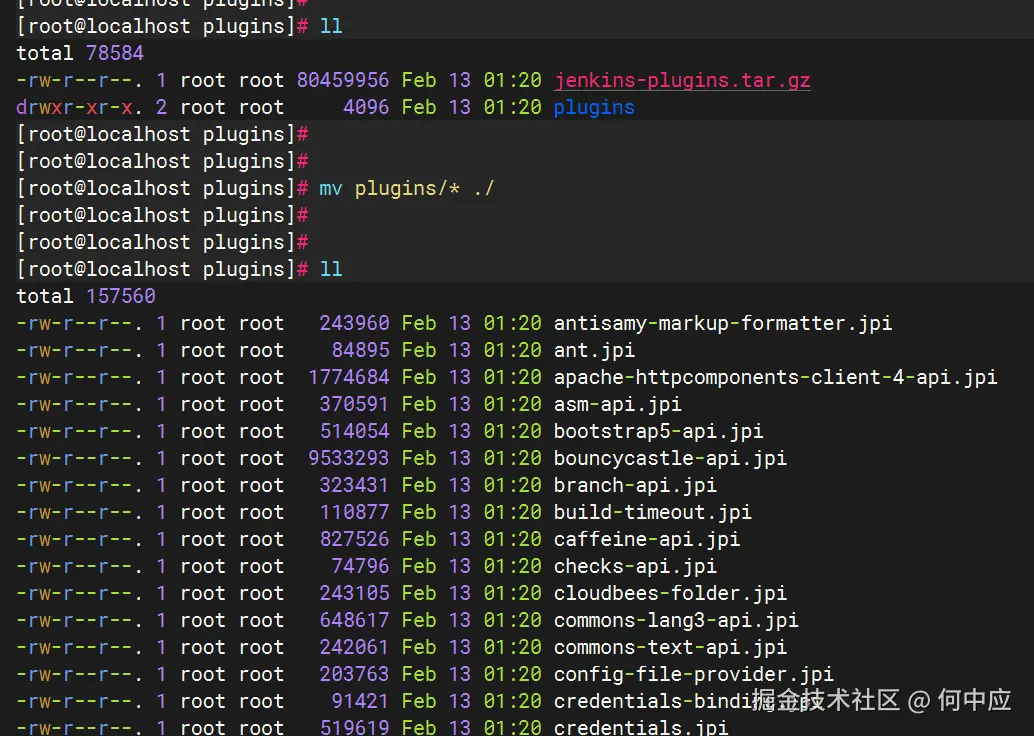Image resolution: width=1034 pixels, height=736 pixels.
Task: Click file size 242061
Action: 355,648
